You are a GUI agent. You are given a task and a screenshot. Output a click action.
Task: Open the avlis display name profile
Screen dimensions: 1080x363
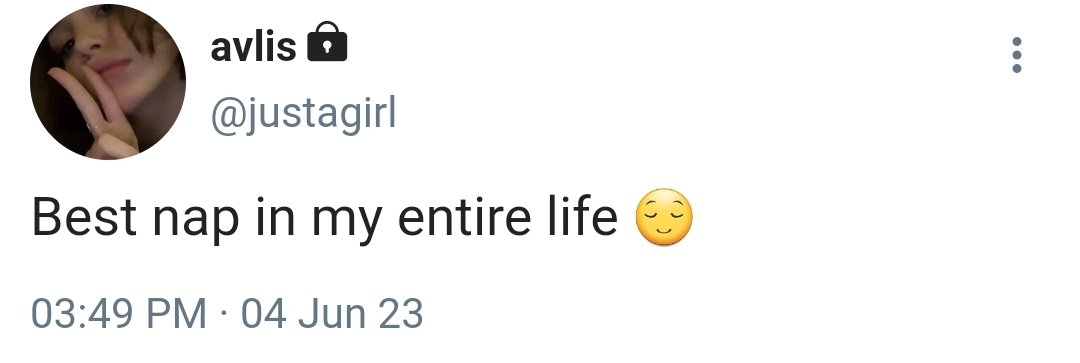point(253,47)
